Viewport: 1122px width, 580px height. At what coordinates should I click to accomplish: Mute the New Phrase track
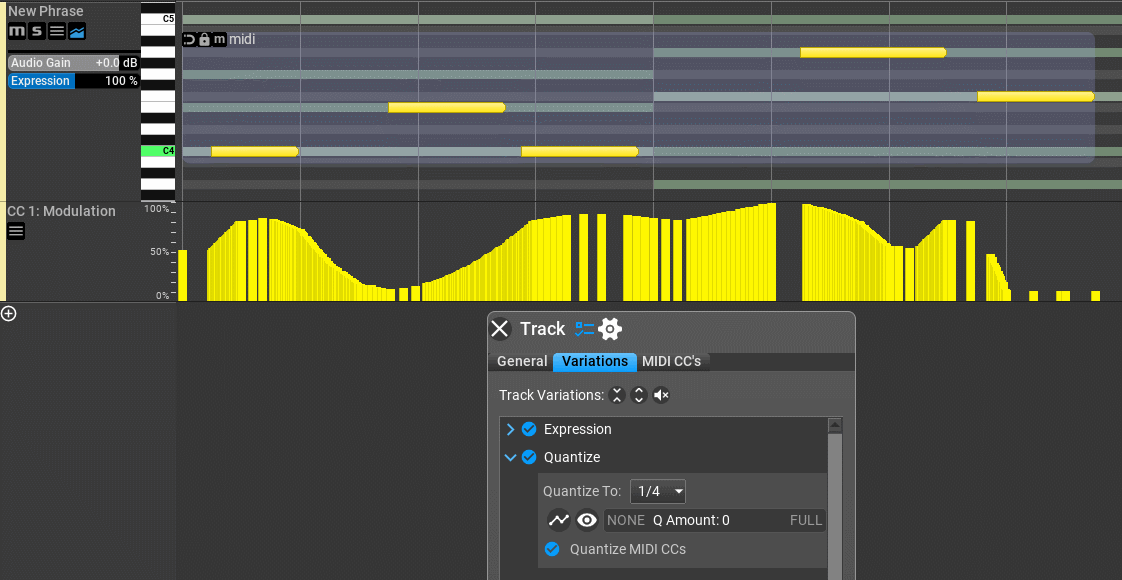17,31
